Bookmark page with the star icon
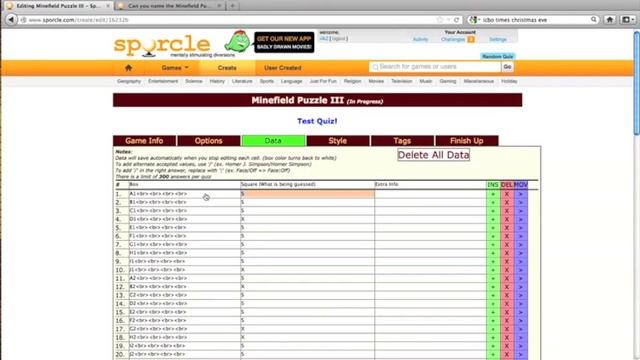Image resolution: width=640 pixels, height=360 pixels. pyautogui.click(x=440, y=20)
